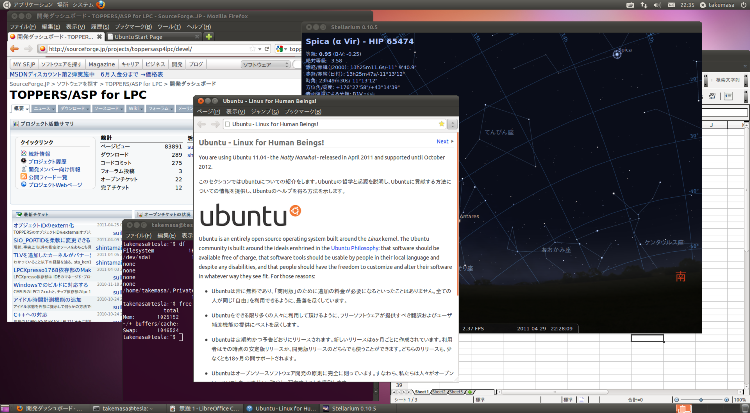Image resolution: width=750 pixels, height=413 pixels.
Task: Expand the ニュース project tab dropdown
Action: 55,109
